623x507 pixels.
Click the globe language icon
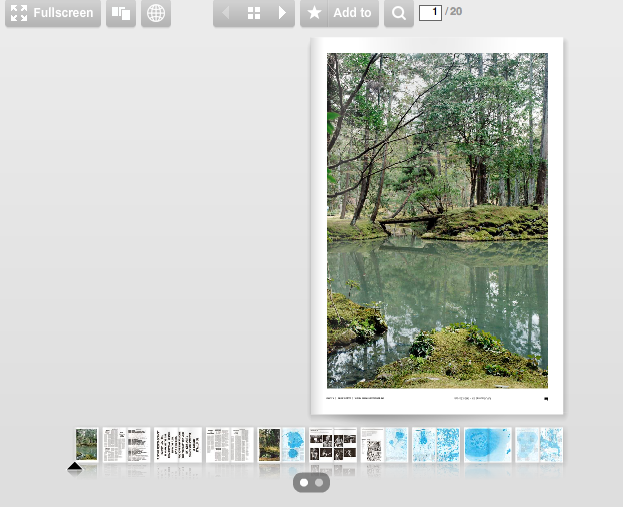tap(156, 13)
